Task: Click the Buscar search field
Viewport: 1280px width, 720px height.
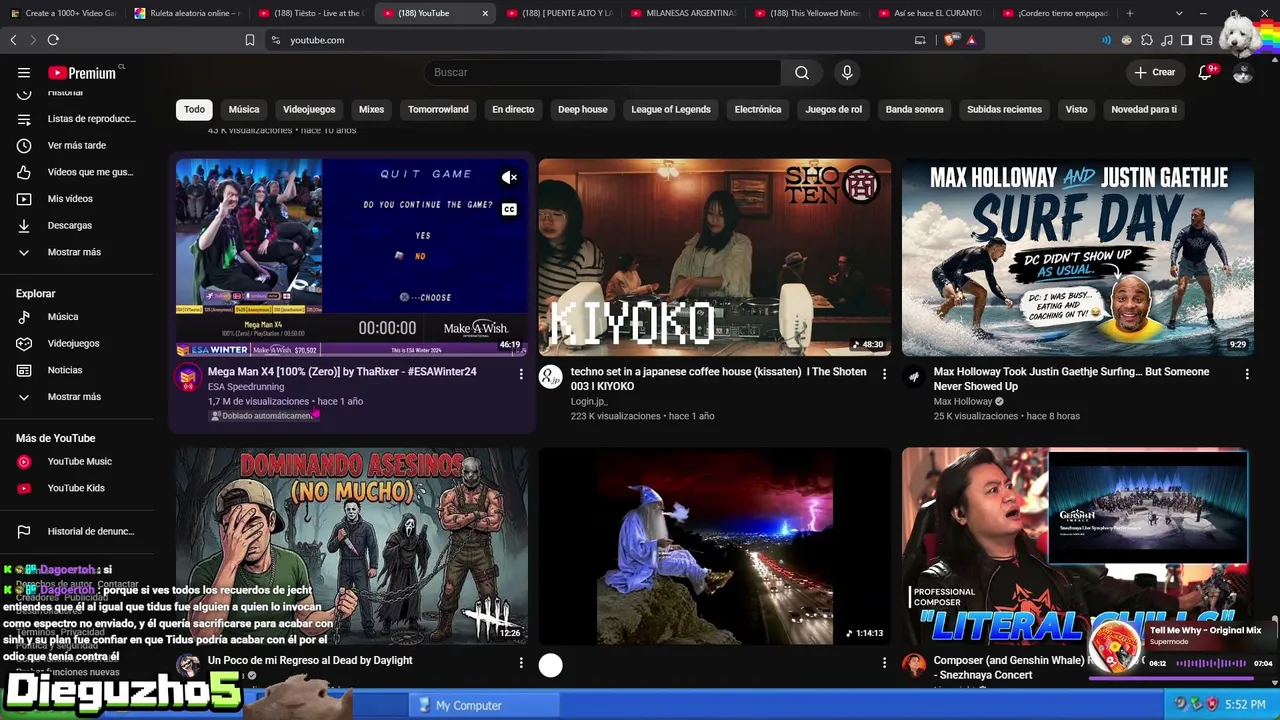Action: click(603, 72)
